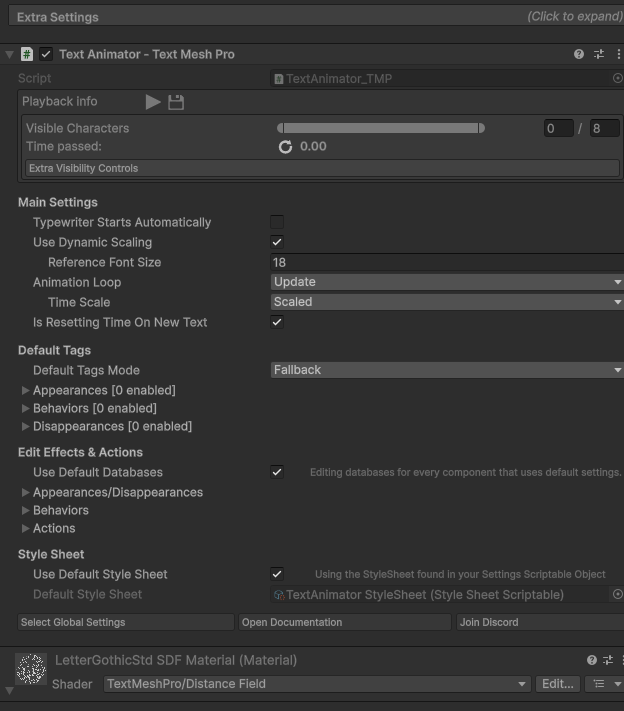Click the Text Animator script hash icon
Screen dimensions: 624x711
pos(27,54)
